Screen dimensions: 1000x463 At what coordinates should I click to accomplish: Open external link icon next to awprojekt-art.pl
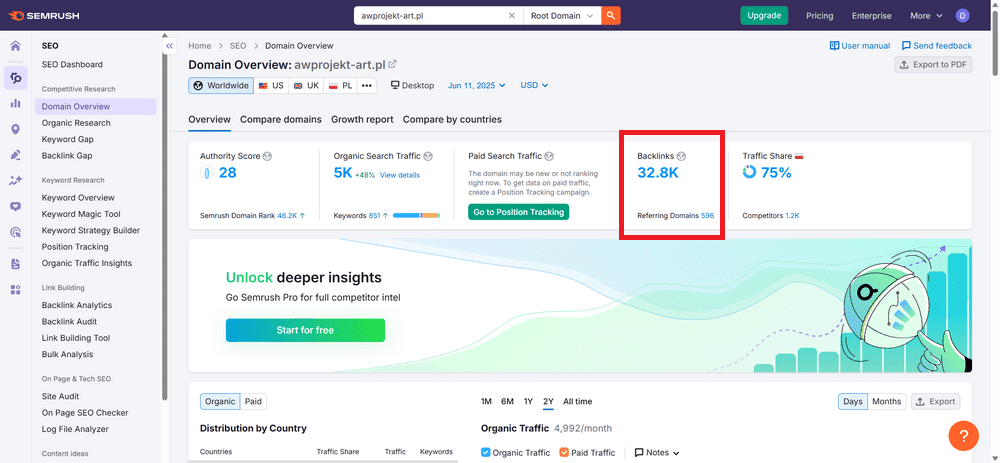393,64
